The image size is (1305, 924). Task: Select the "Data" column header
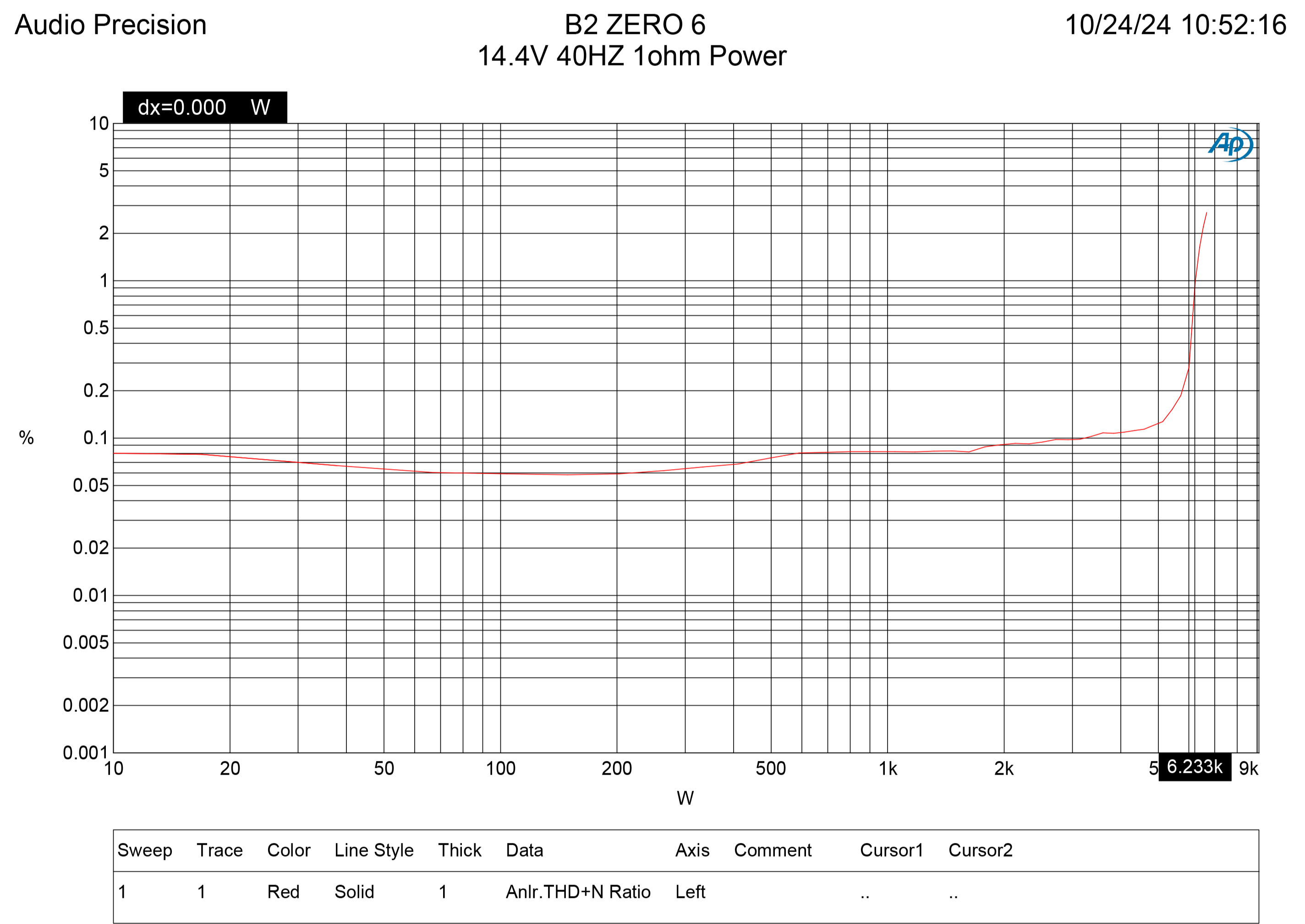pos(525,851)
